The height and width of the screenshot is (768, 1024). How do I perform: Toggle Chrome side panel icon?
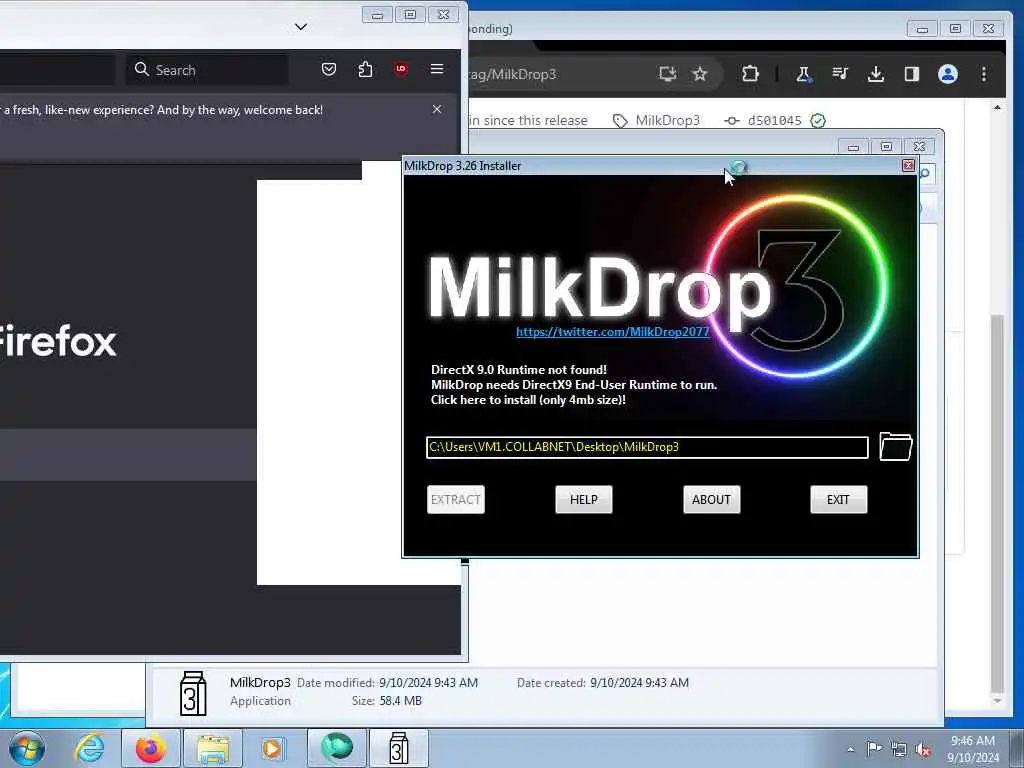pyautogui.click(x=912, y=74)
